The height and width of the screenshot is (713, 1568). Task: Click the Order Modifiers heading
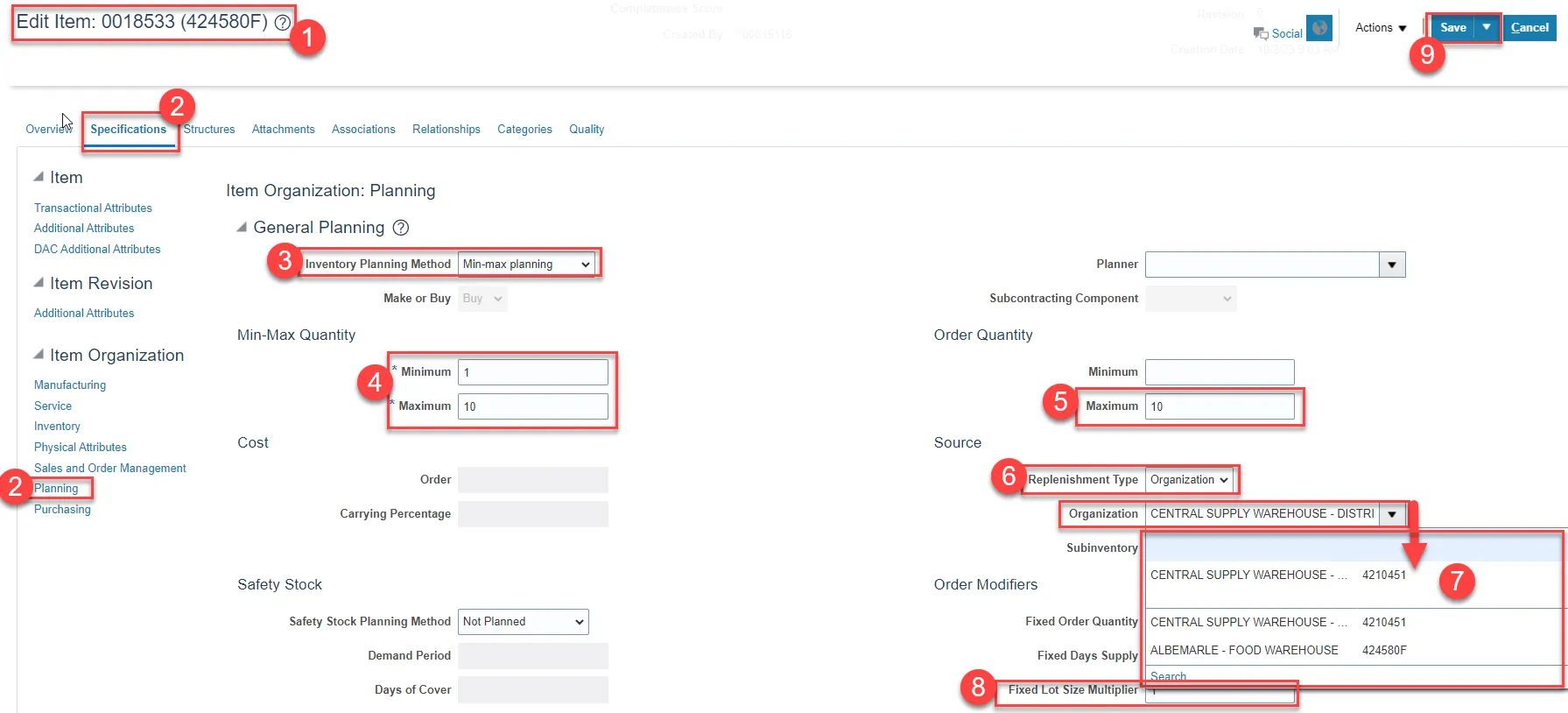[985, 585]
